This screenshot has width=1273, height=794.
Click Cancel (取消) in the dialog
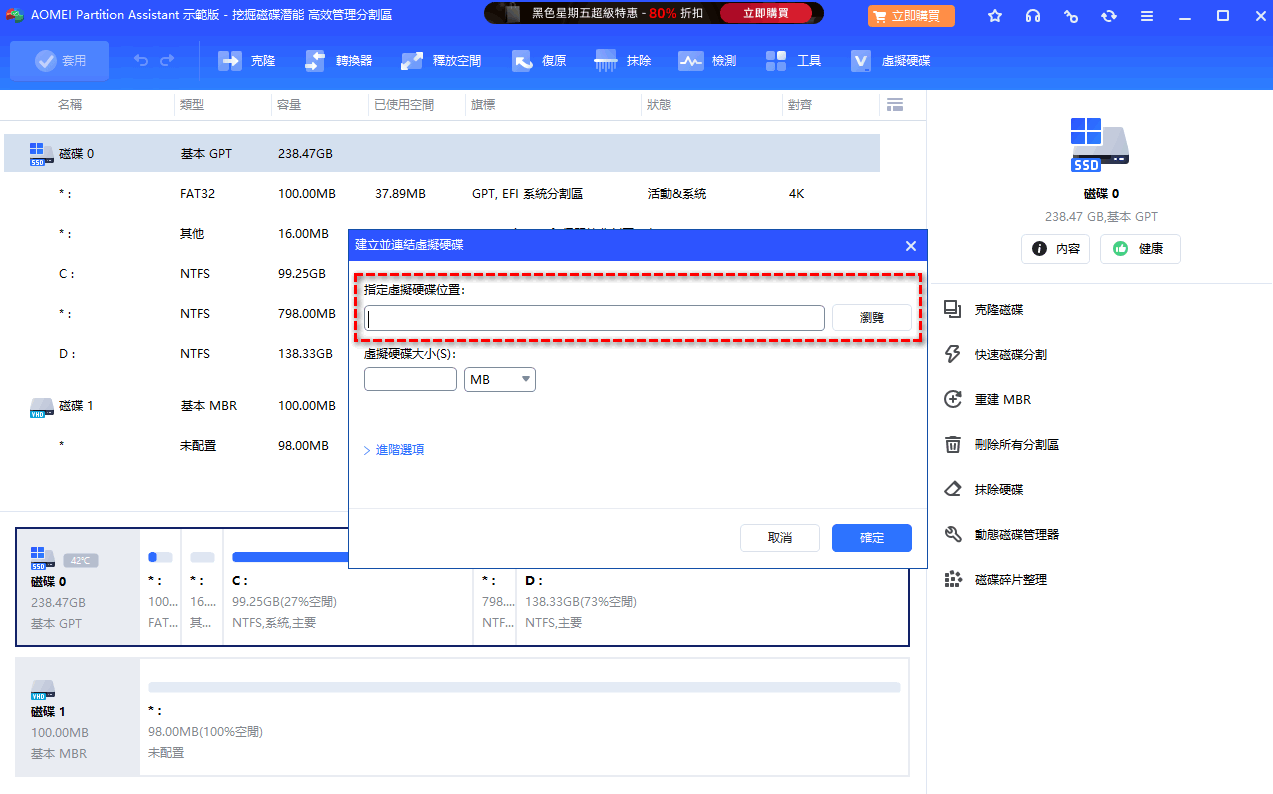point(780,538)
